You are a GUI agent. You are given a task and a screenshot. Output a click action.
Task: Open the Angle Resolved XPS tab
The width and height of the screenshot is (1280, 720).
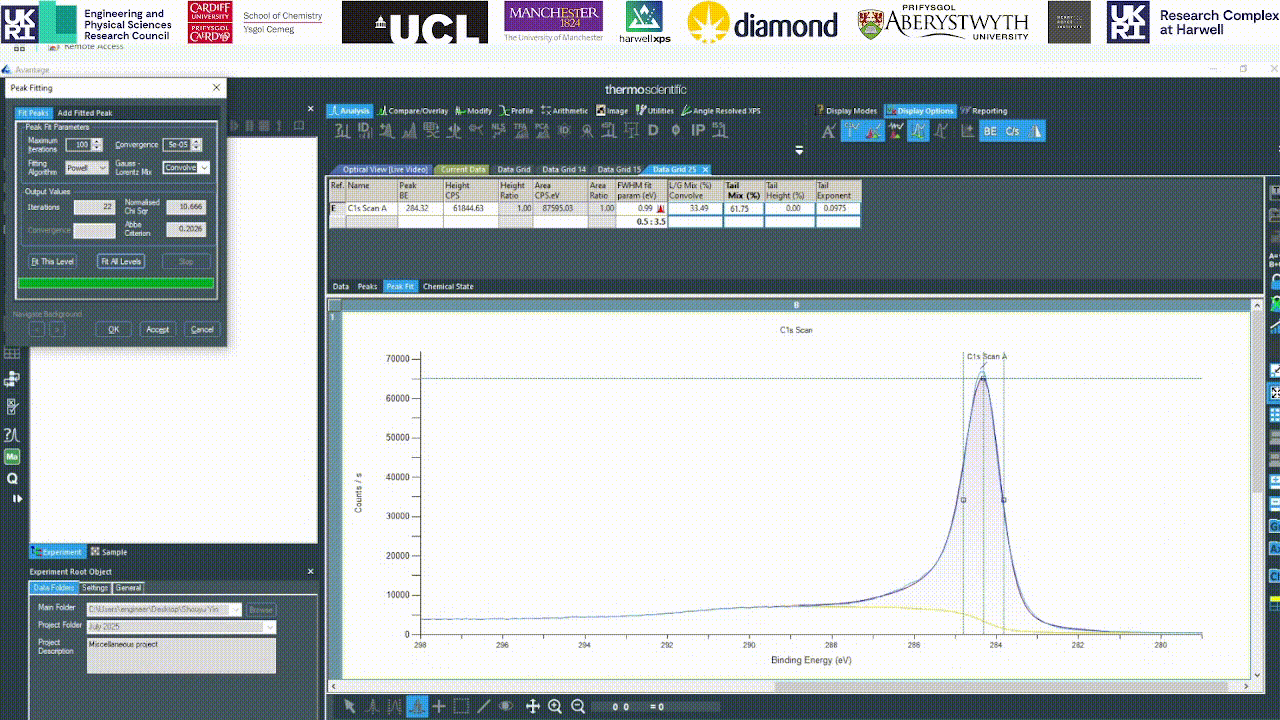(x=721, y=111)
